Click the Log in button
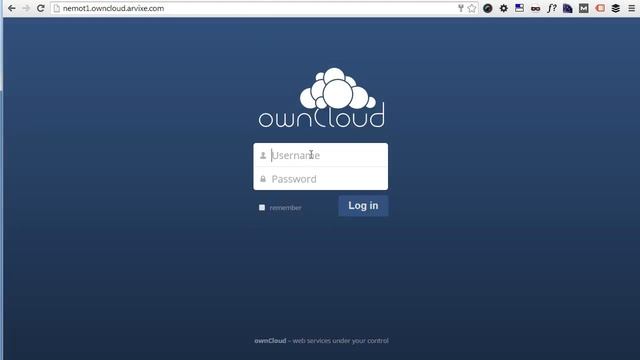Image resolution: width=640 pixels, height=360 pixels. tap(363, 206)
